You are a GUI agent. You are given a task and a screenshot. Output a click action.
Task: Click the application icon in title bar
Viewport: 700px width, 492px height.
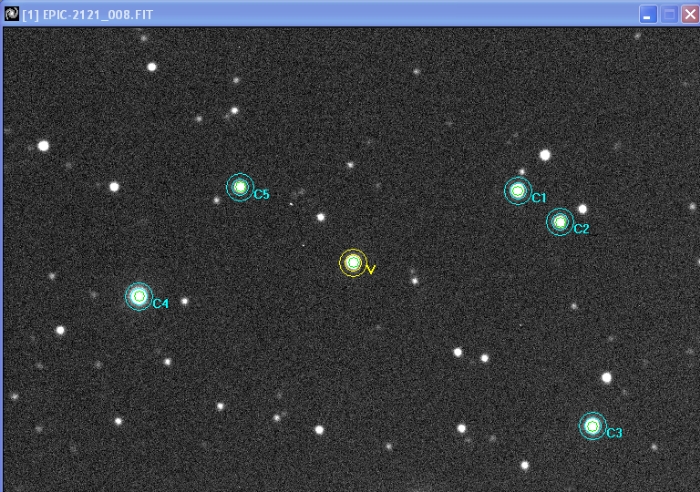click(x=11, y=14)
